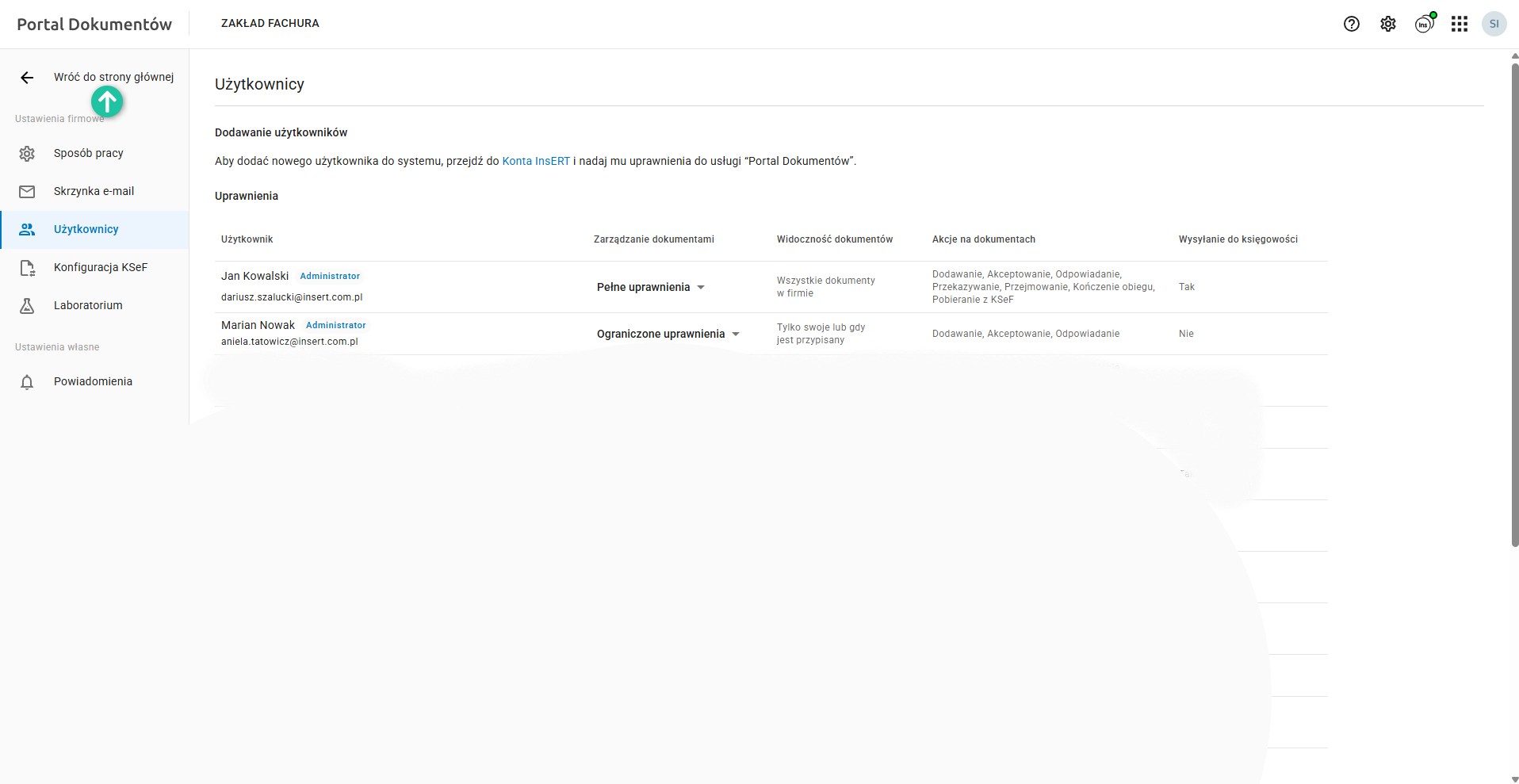This screenshot has height=784, width=1519.
Task: Click the InsERT account status icon
Action: pyautogui.click(x=1424, y=24)
